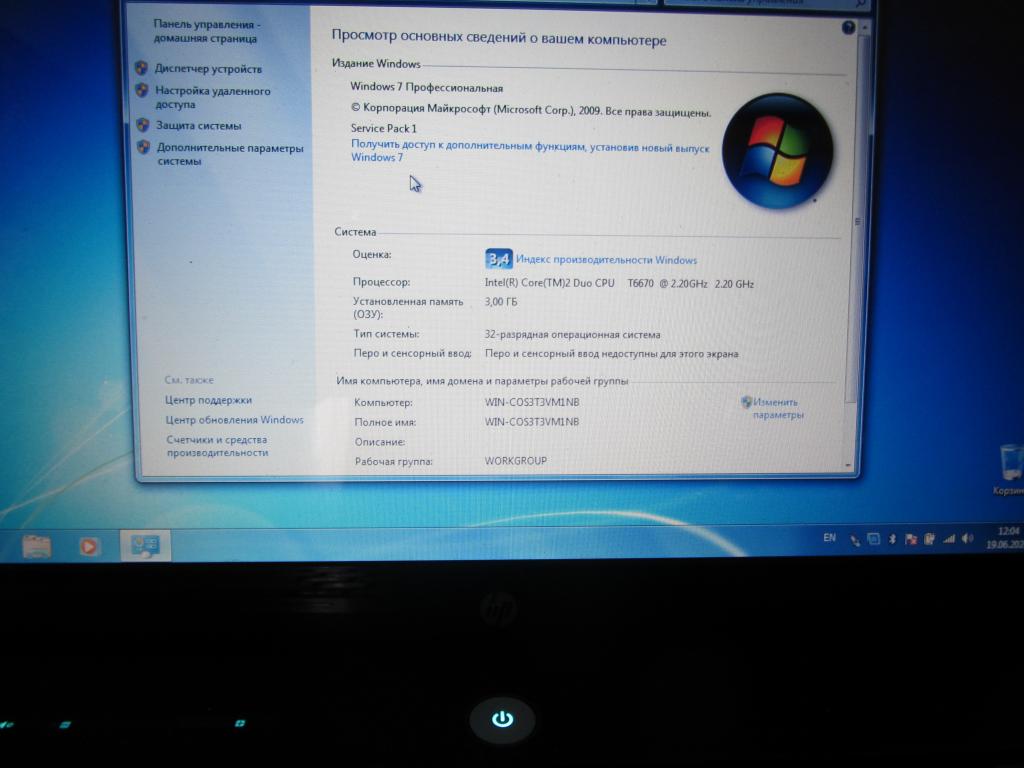Open Защита системы link
This screenshot has width=1024, height=768.
(x=199, y=125)
